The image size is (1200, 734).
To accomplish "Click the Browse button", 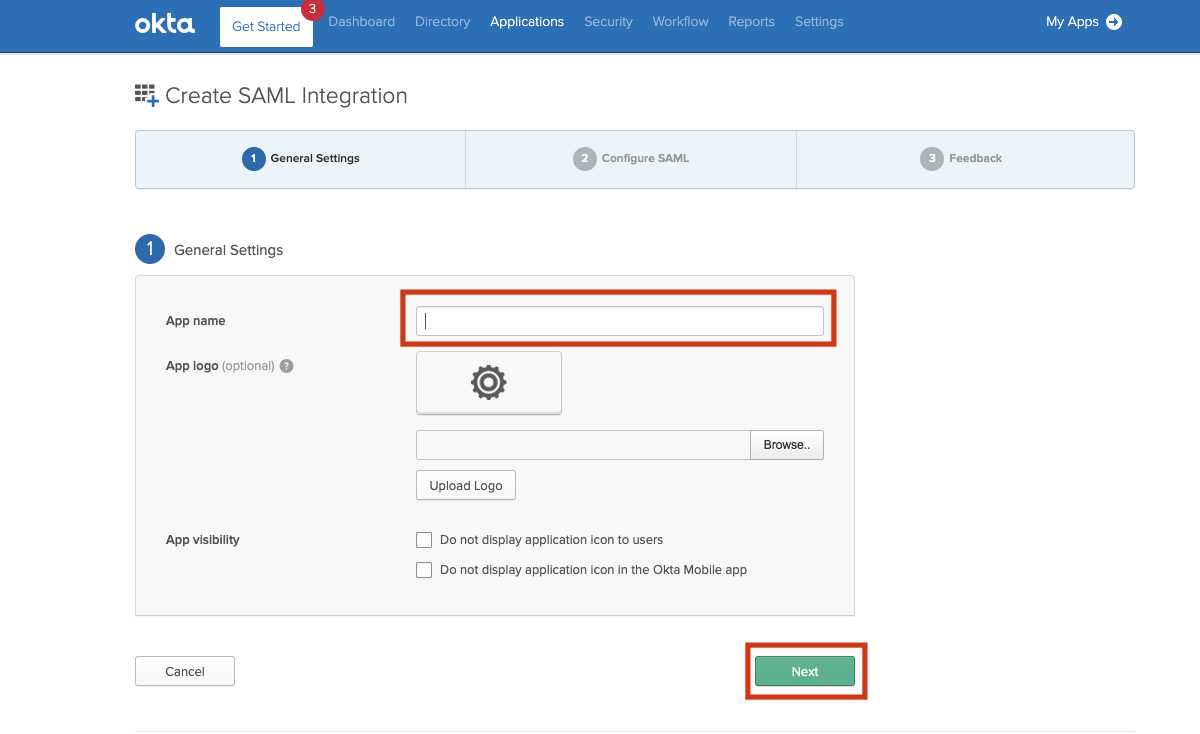I will 787,445.
